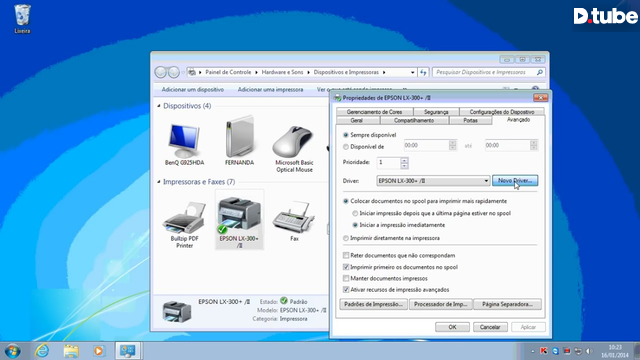Choose Colocar documentos no spool option
640x360 pixels.
346,201
